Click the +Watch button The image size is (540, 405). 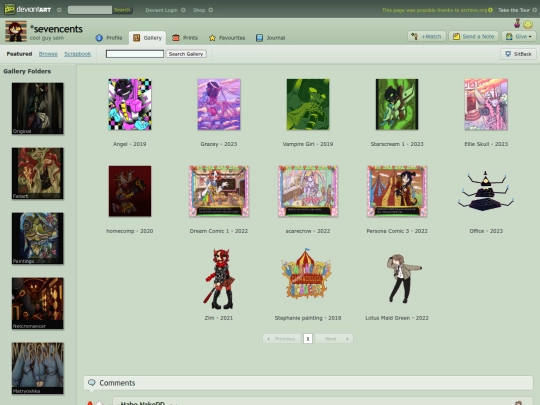click(427, 36)
